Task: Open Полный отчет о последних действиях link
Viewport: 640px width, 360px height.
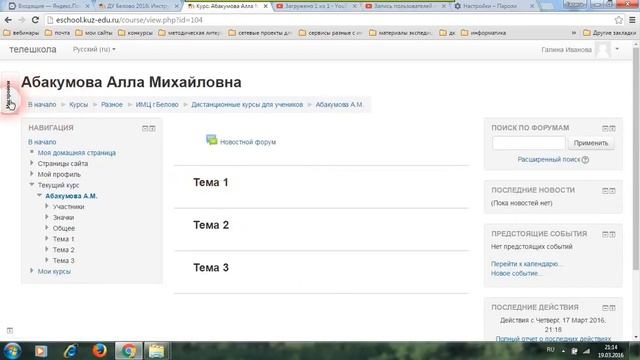Action: (x=553, y=338)
